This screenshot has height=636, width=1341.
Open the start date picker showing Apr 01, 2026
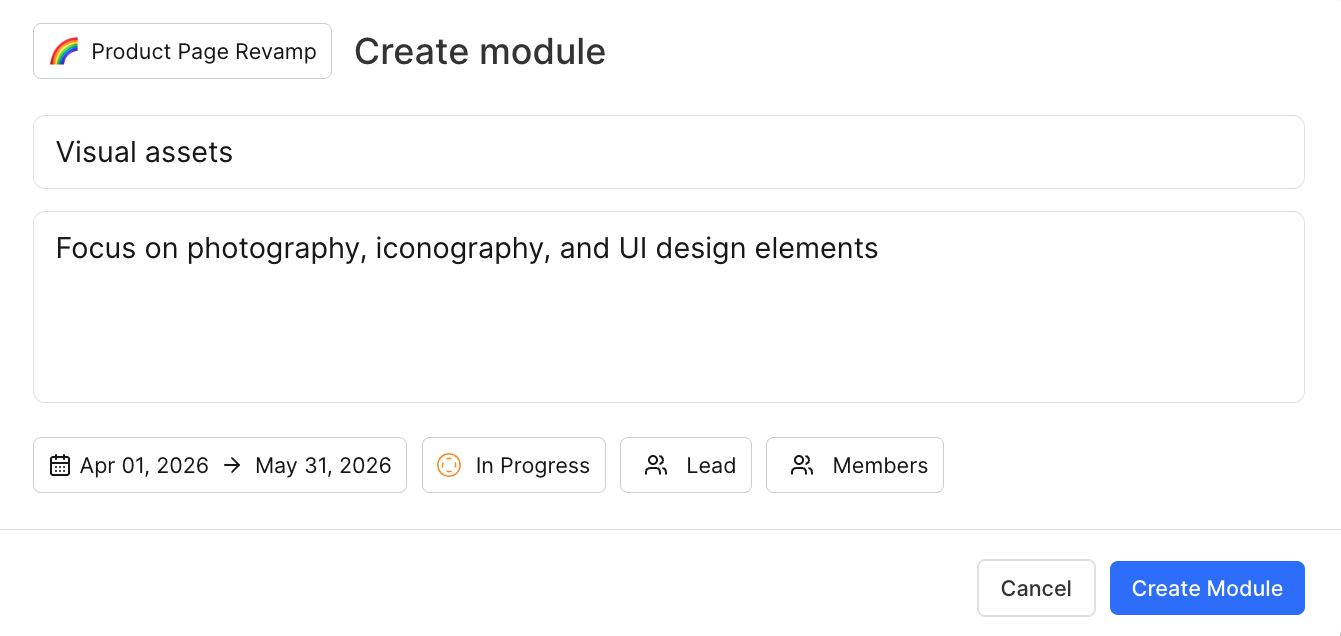pyautogui.click(x=144, y=465)
